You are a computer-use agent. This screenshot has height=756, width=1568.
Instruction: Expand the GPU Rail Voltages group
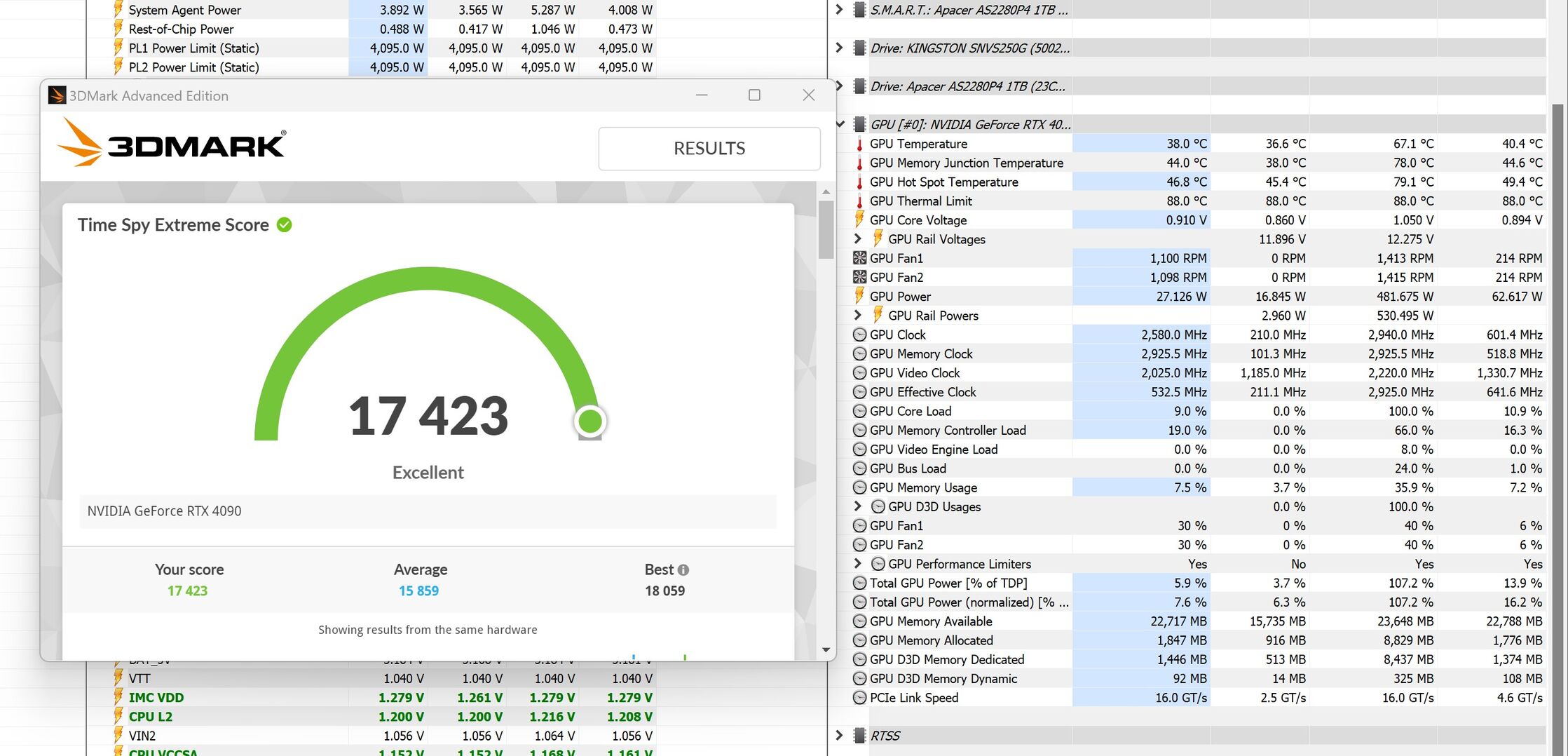tap(857, 238)
